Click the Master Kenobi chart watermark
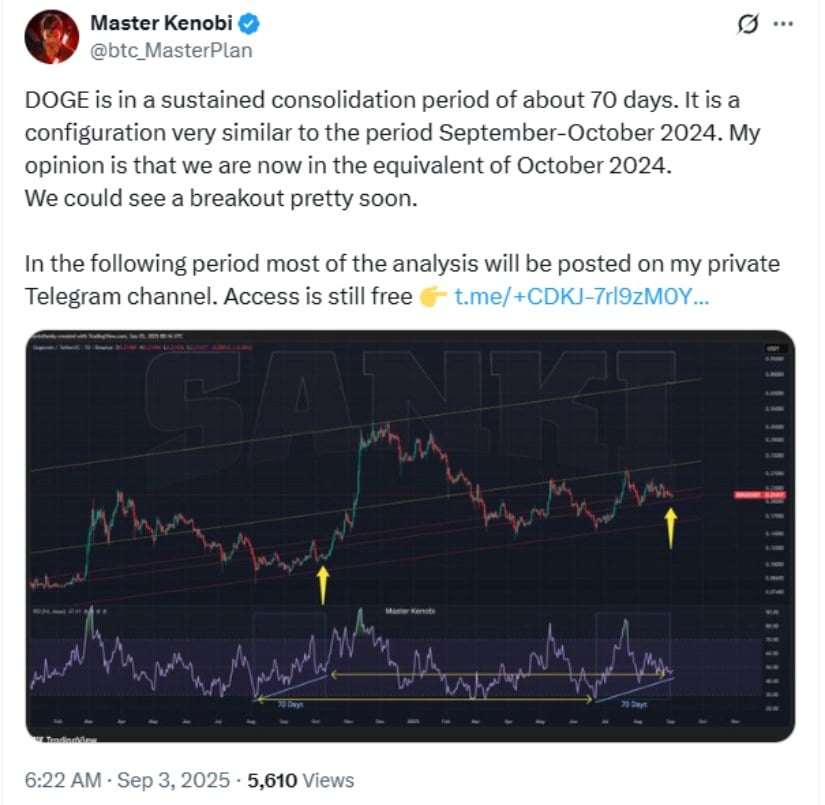The image size is (825, 805). 410,611
